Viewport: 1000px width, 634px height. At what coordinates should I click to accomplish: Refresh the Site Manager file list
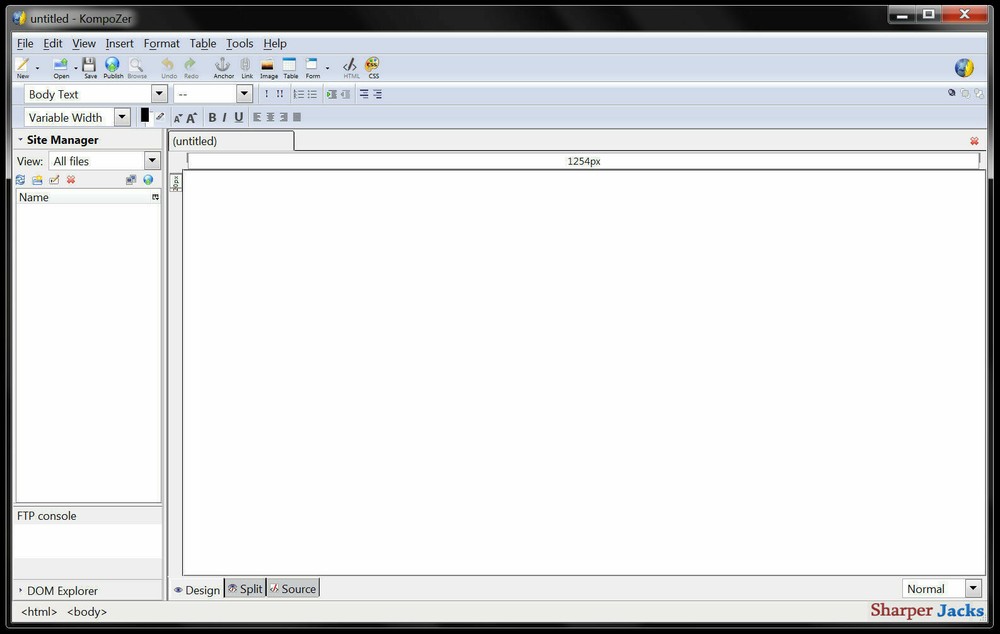tap(20, 179)
